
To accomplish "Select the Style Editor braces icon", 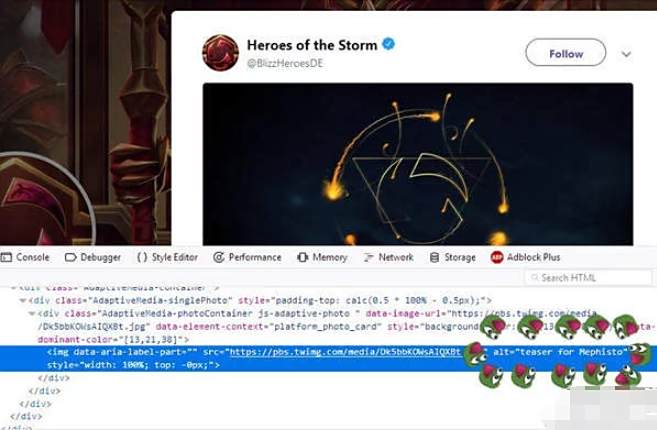I will tap(142, 257).
